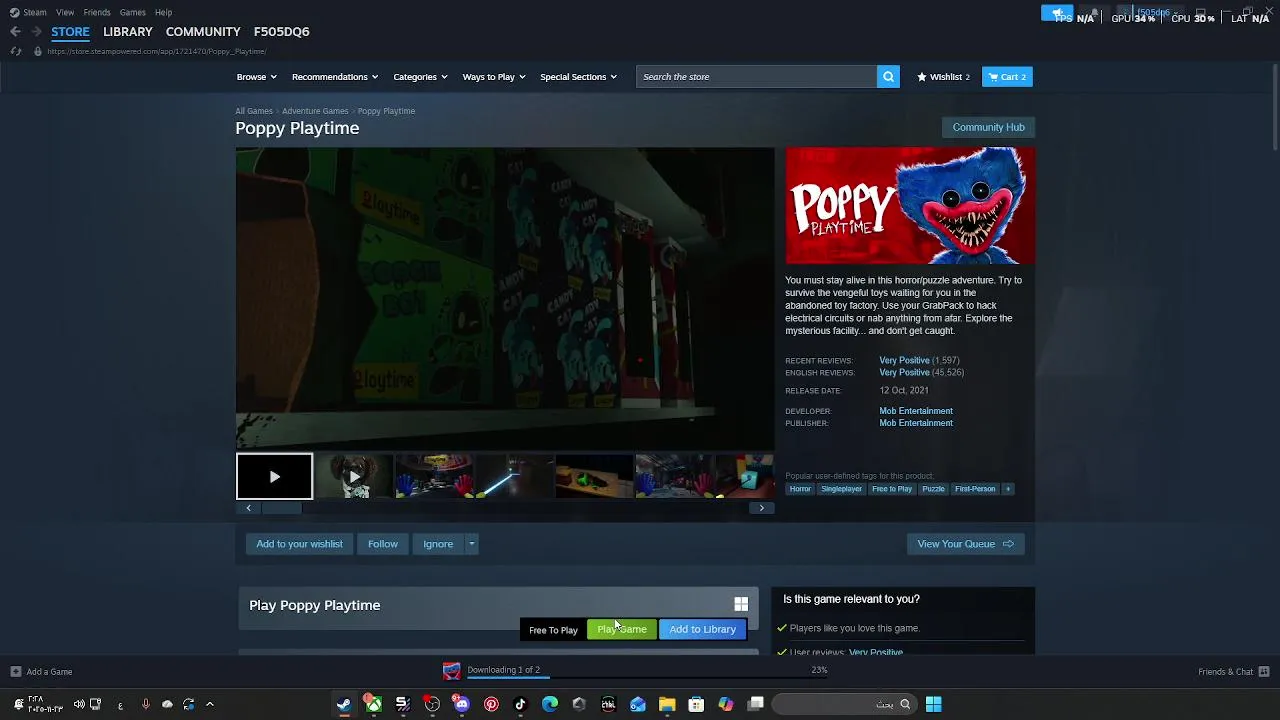Click the Ignore button
Screen dimensions: 1280x720
(x=438, y=544)
